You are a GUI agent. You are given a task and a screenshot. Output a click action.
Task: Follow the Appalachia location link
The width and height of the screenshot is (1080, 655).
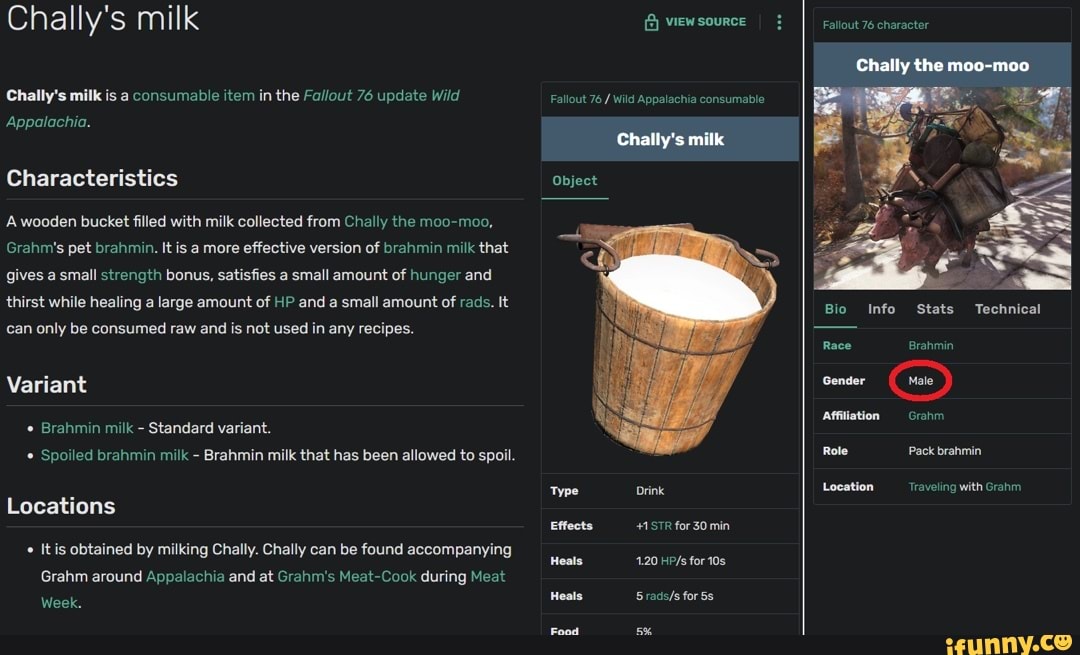pyautogui.click(x=185, y=577)
